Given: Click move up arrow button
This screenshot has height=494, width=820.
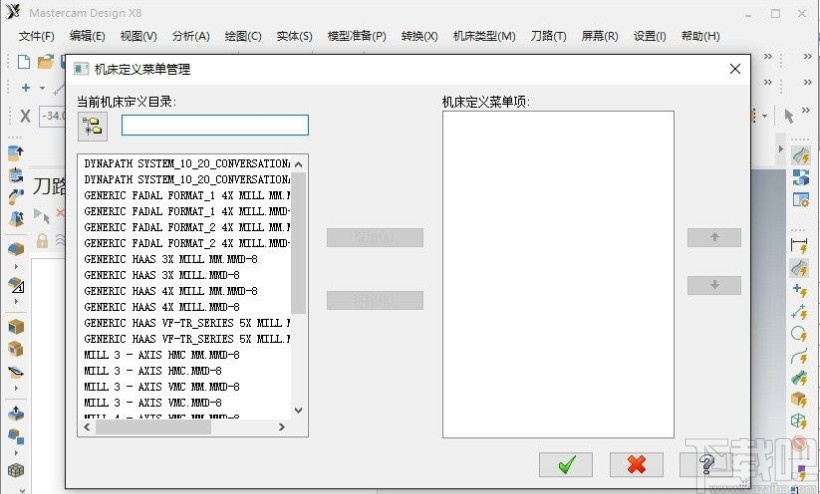Looking at the screenshot, I should tap(714, 237).
